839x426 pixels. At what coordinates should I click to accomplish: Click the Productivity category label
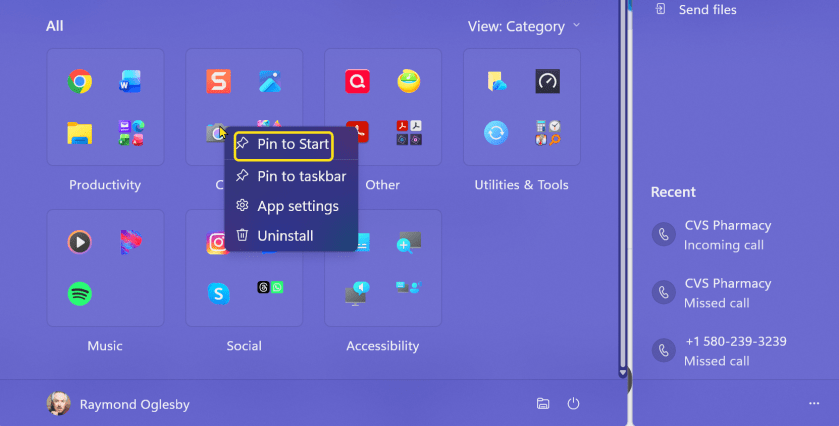point(105,185)
